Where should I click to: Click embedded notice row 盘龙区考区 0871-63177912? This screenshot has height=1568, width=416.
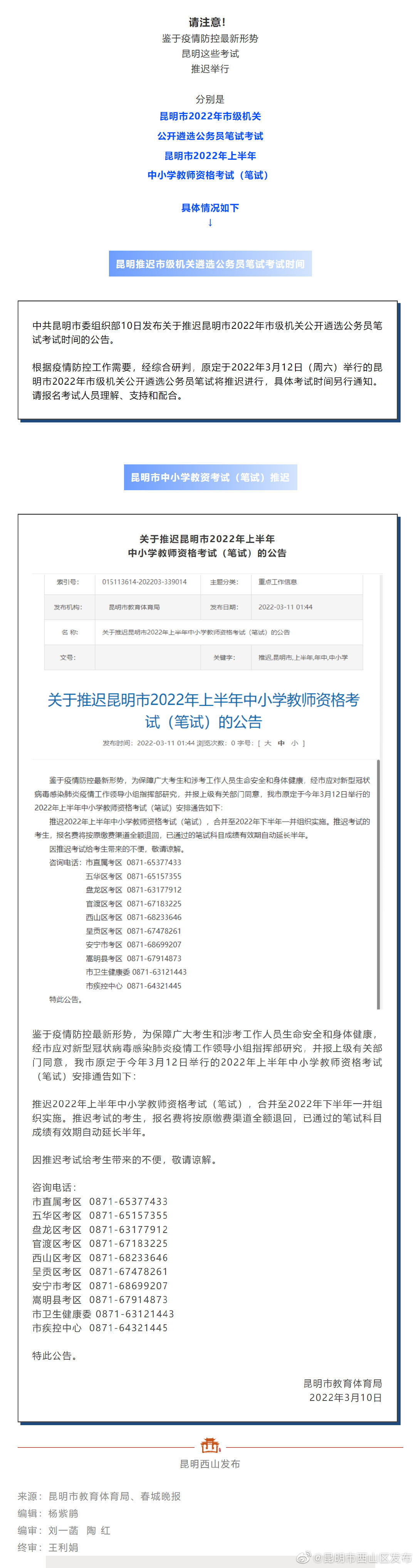(133, 890)
